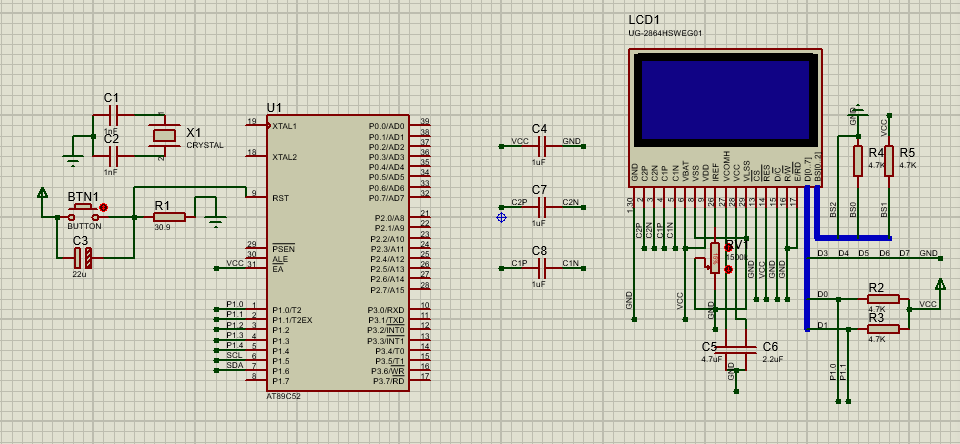The image size is (960, 444).
Task: Click the BS[0..2] bus pin label on LCD1
Action: (819, 167)
